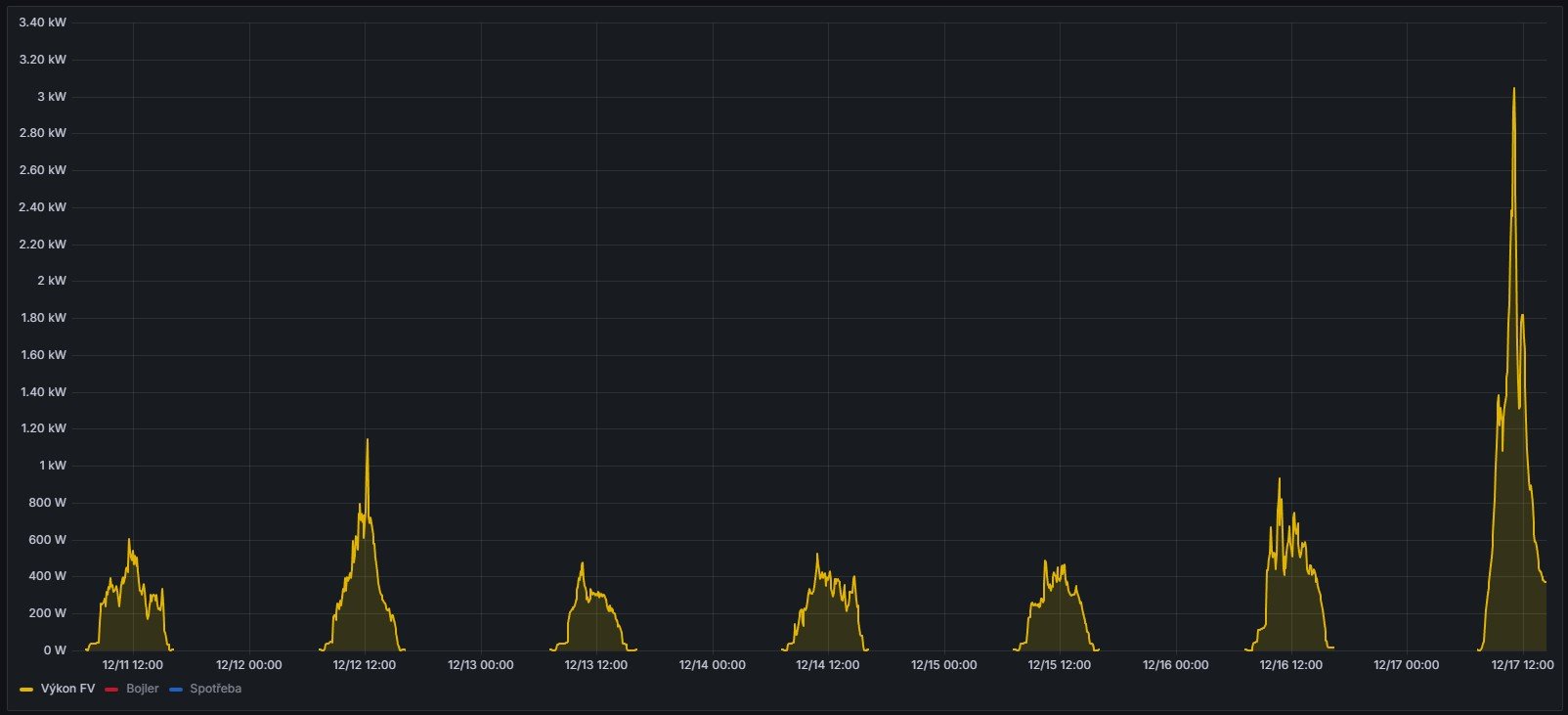The width and height of the screenshot is (1568, 715).
Task: Click the "0 W" y-axis label
Action: click(55, 650)
